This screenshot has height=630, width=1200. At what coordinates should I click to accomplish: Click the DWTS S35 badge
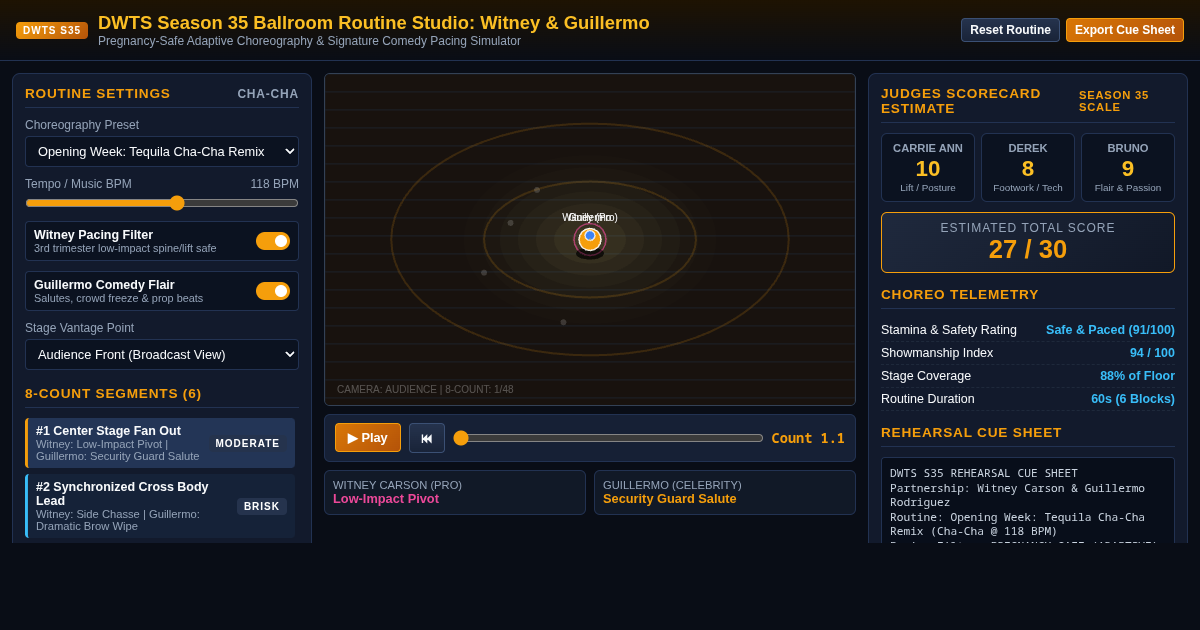(52, 30)
